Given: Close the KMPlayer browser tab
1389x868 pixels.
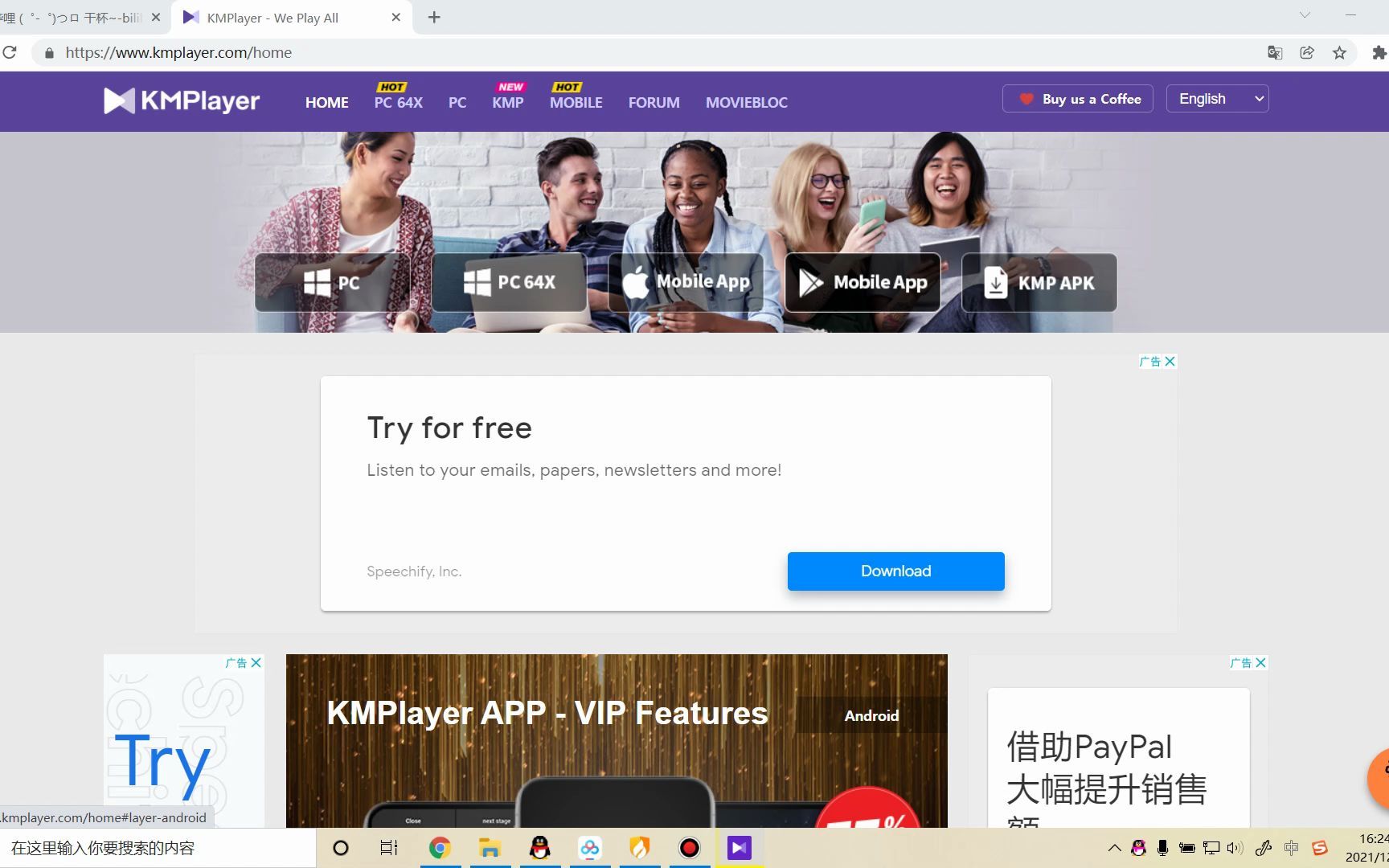Looking at the screenshot, I should (395, 17).
